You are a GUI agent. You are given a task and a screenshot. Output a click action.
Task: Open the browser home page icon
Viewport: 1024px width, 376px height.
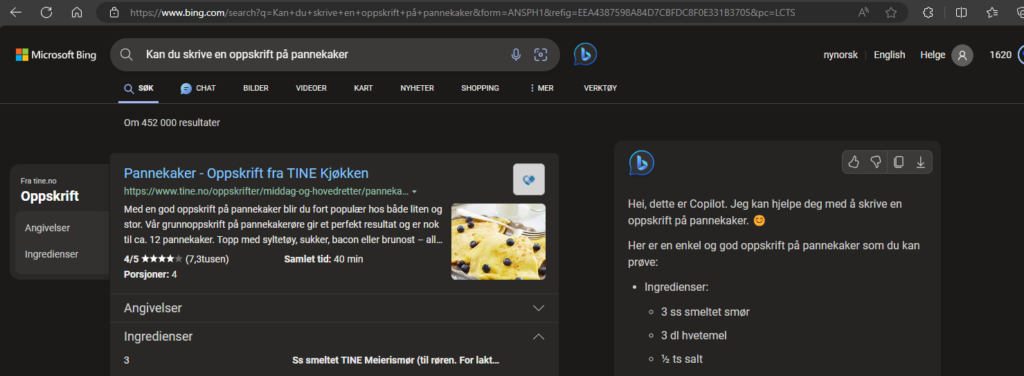(77, 12)
